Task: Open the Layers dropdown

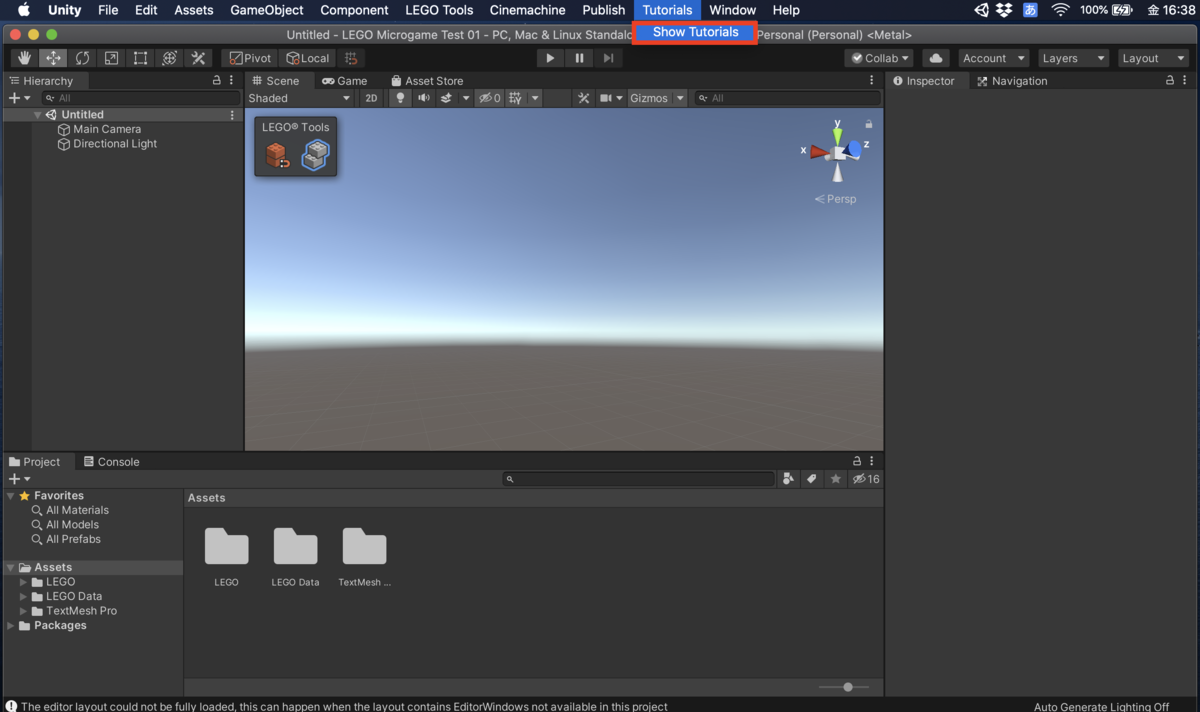Action: click(1073, 58)
